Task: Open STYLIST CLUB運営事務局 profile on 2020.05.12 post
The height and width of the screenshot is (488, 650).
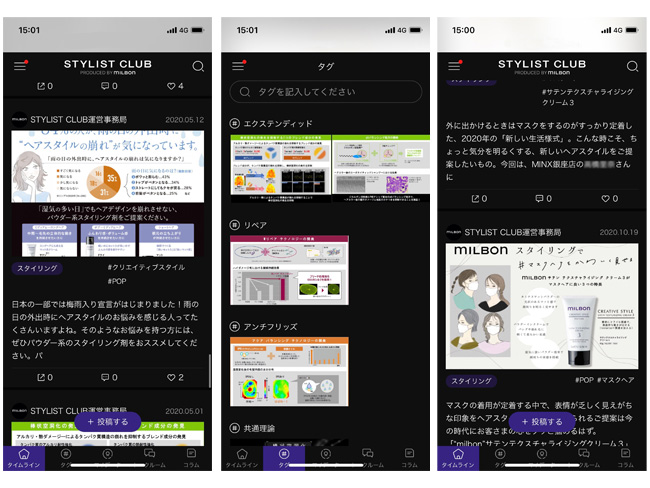Action: (x=78, y=120)
